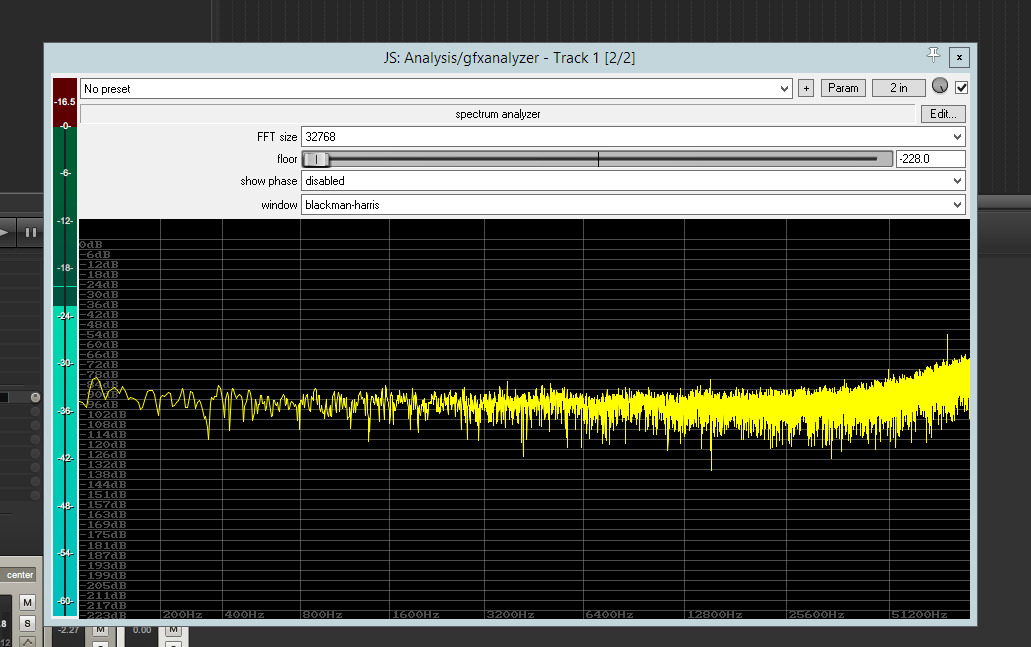Open the show phase dropdown
Image resolution: width=1031 pixels, height=647 pixels.
[x=632, y=181]
